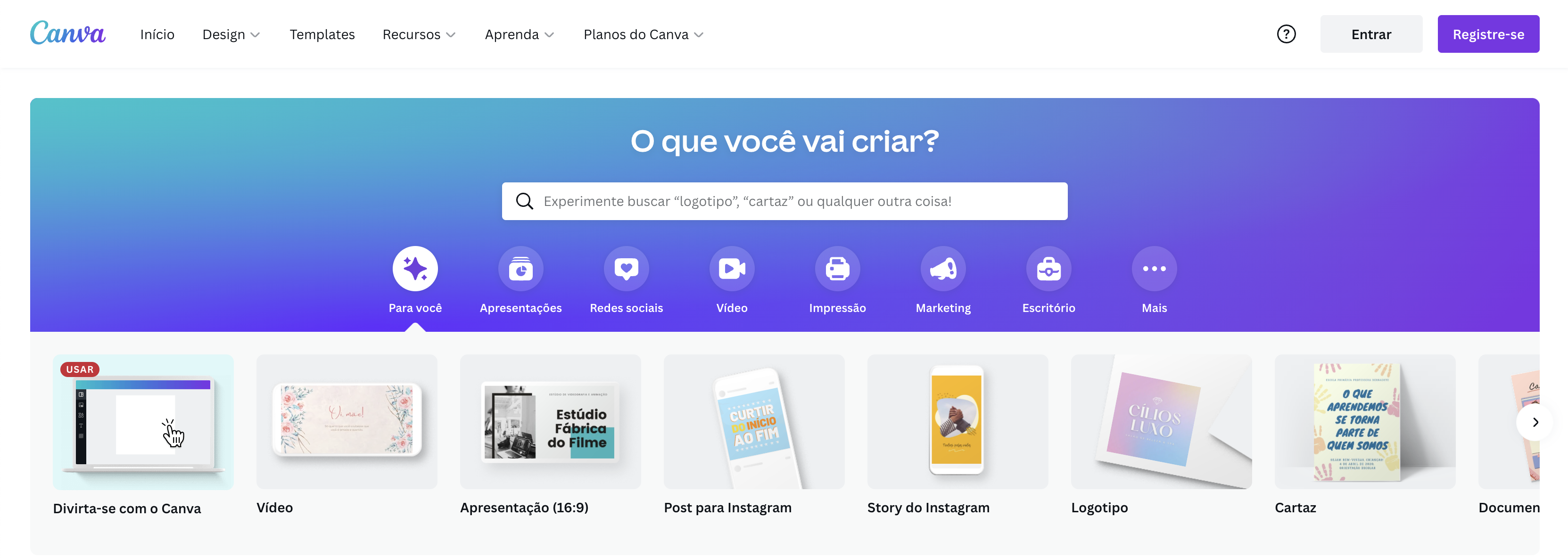
Task: Open the Impressão printer icon
Action: (x=838, y=268)
